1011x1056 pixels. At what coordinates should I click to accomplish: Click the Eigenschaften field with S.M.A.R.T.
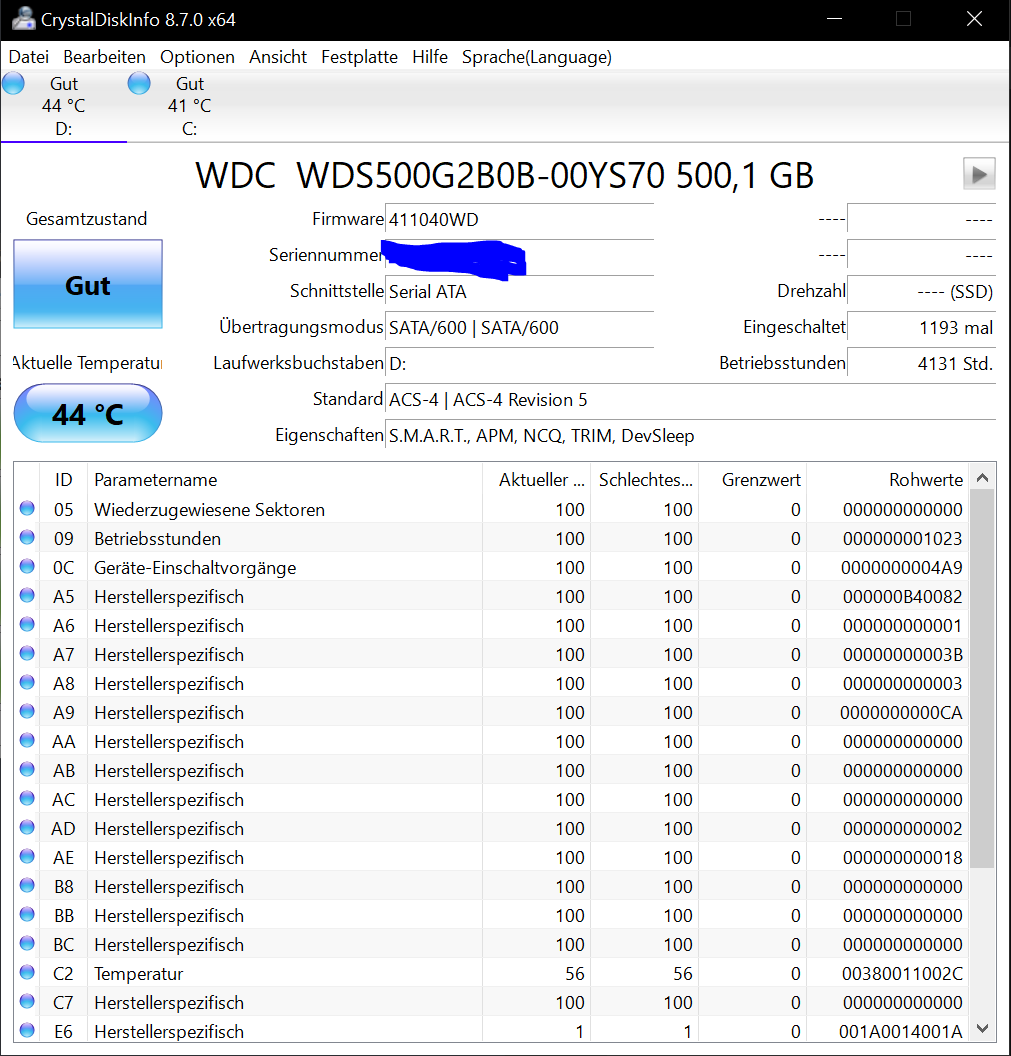click(x=690, y=436)
